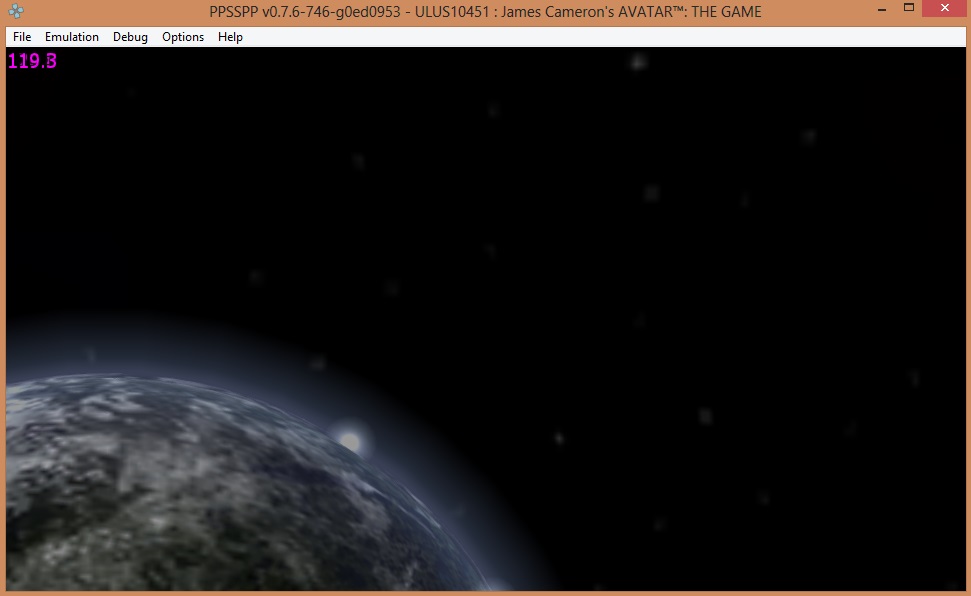Click the window's bottom border edge
This screenshot has width=971, height=596.
(485, 593)
